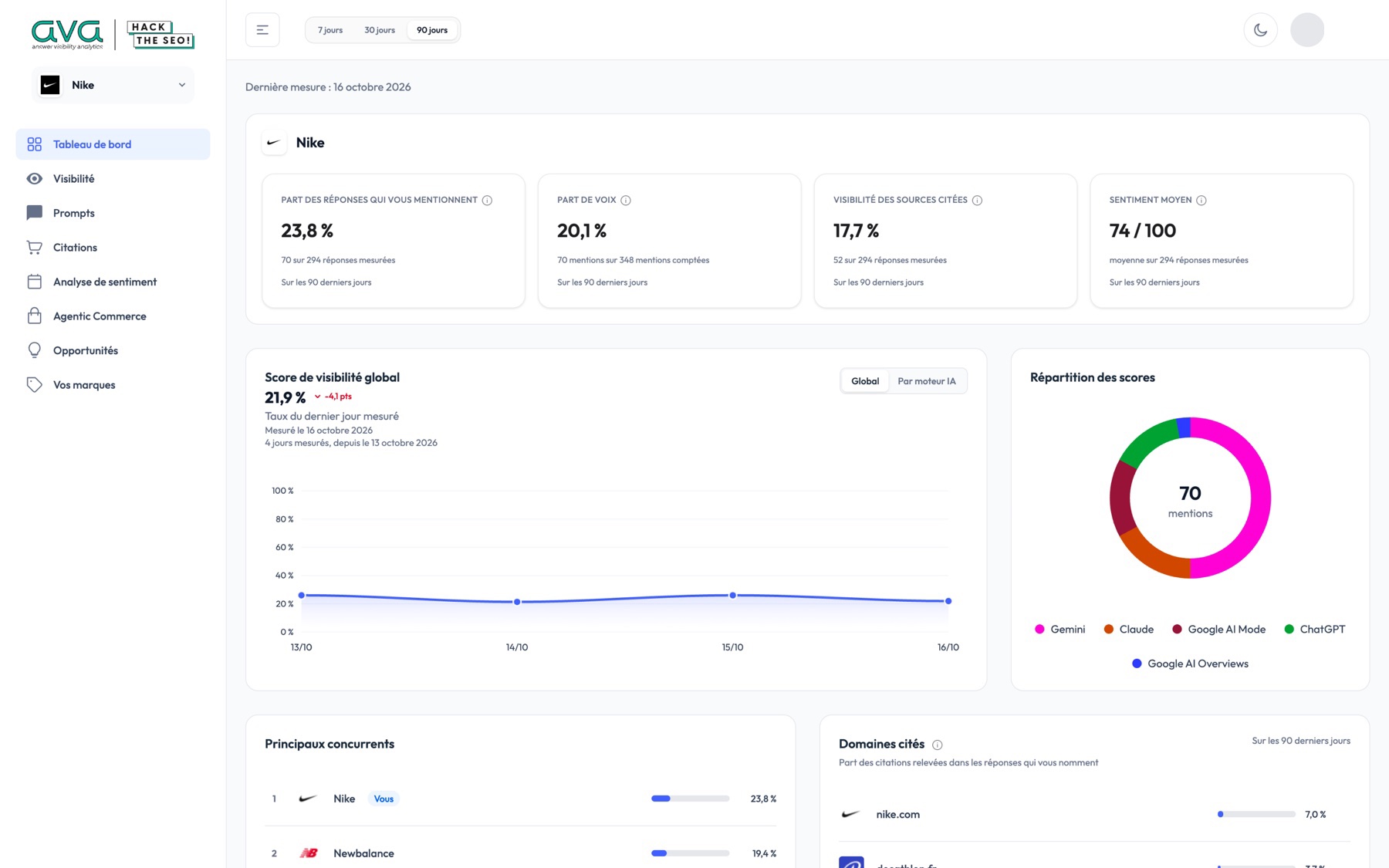Viewport: 1389px width, 868px height.
Task: Switch chart to Par moteur IA
Action: 927,381
